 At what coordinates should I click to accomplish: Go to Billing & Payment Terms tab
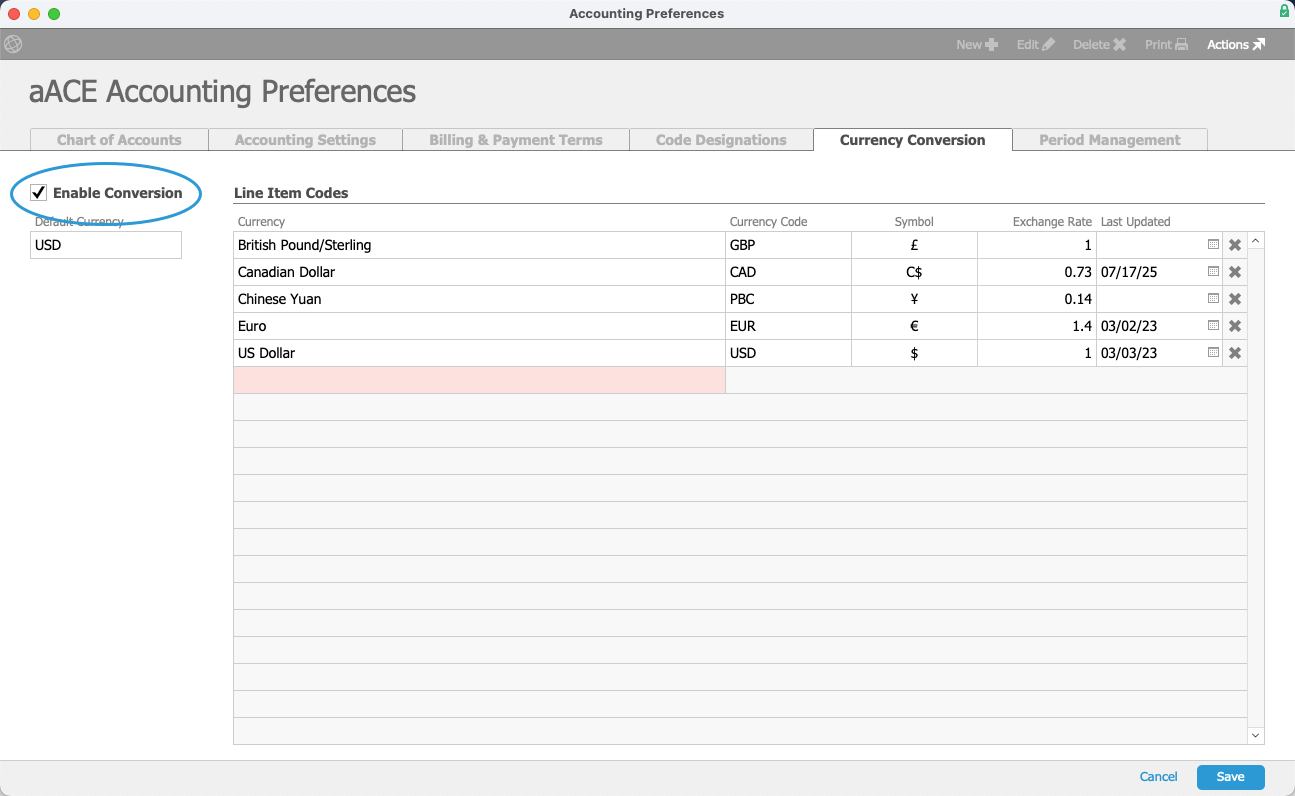[x=516, y=140]
